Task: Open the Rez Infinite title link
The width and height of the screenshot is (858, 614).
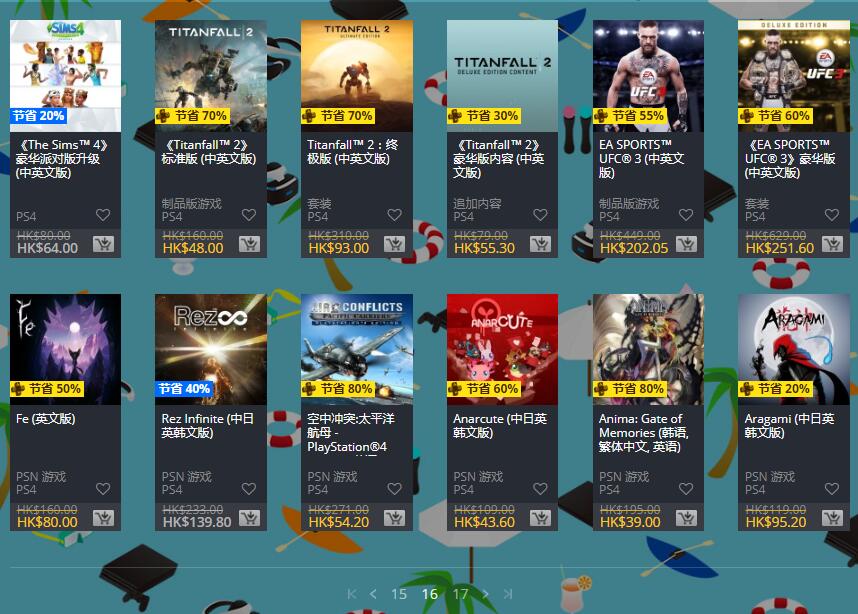Action: click(x=207, y=426)
